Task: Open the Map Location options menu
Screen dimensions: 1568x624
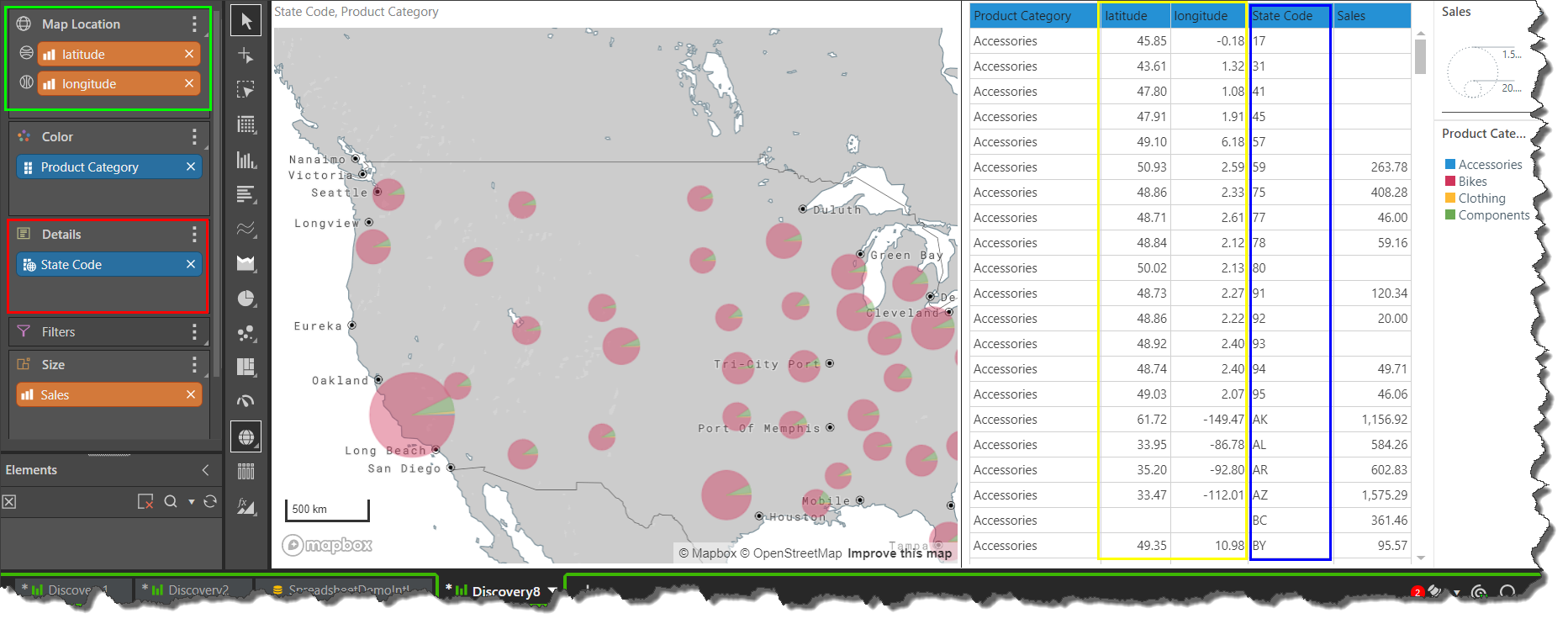Action: pyautogui.click(x=194, y=24)
